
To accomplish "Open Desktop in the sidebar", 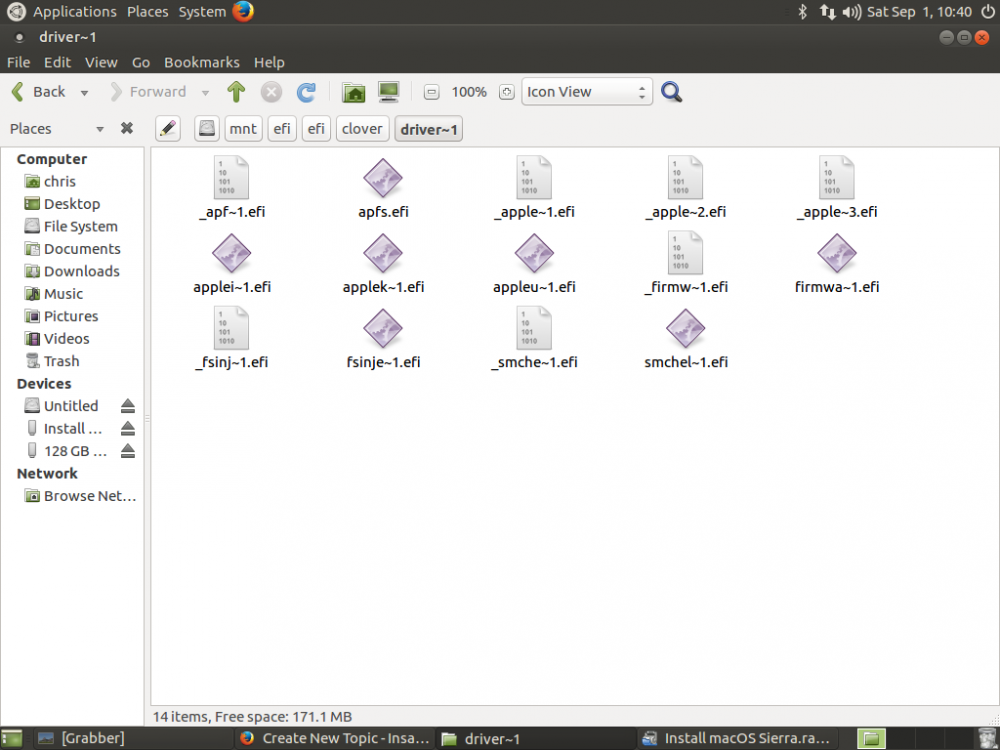I will (x=62, y=204).
